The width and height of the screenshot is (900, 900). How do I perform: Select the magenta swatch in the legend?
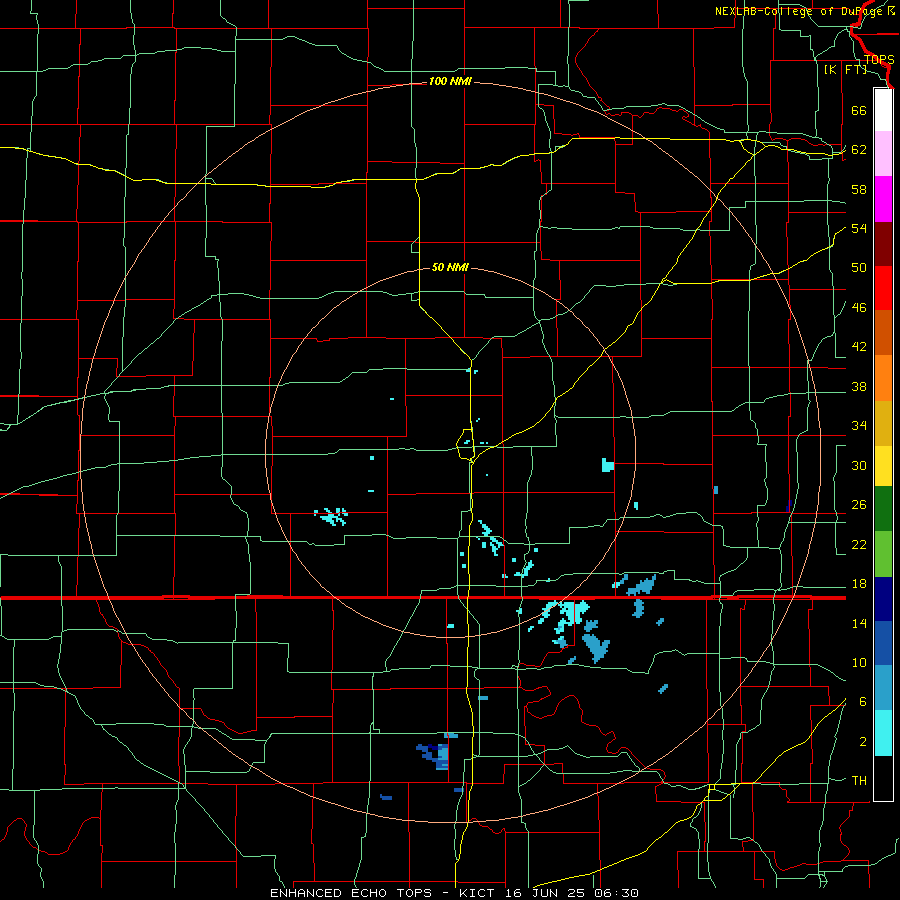[x=883, y=199]
